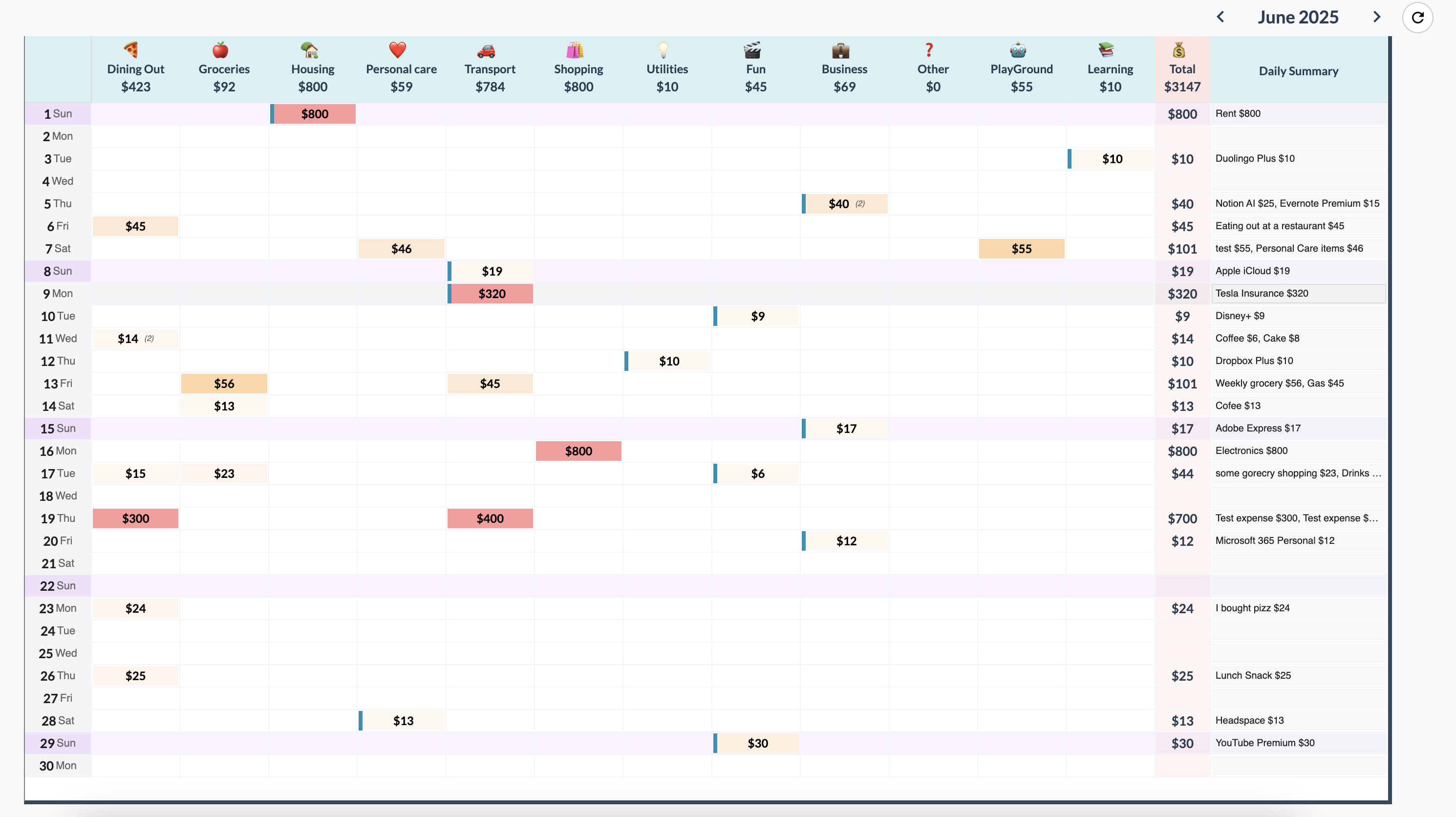
Task: Click the $101 total on June 13
Action: coord(1182,384)
